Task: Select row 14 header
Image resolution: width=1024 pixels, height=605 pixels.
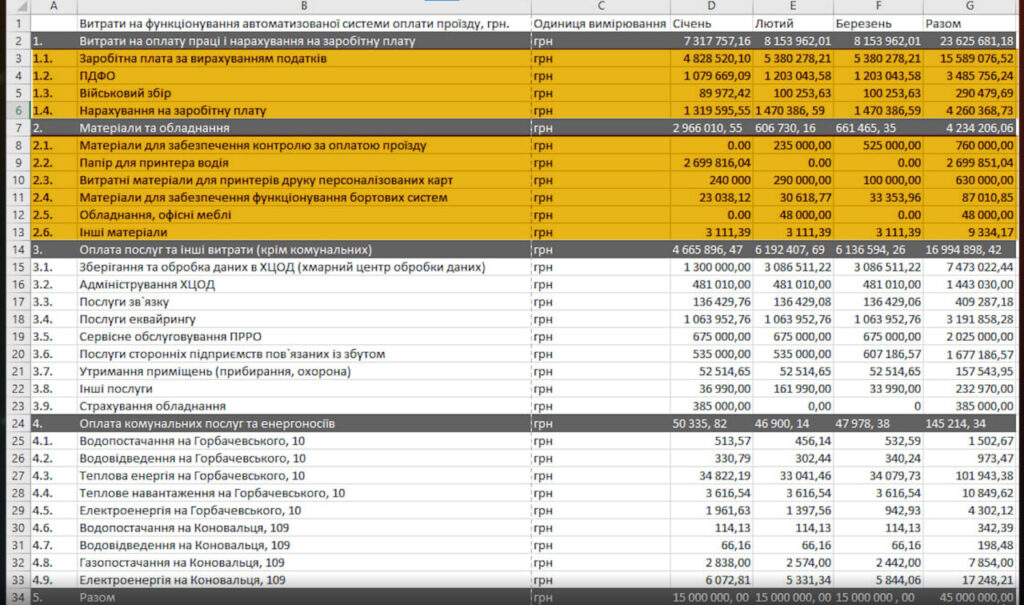Action: pyautogui.click(x=18, y=250)
